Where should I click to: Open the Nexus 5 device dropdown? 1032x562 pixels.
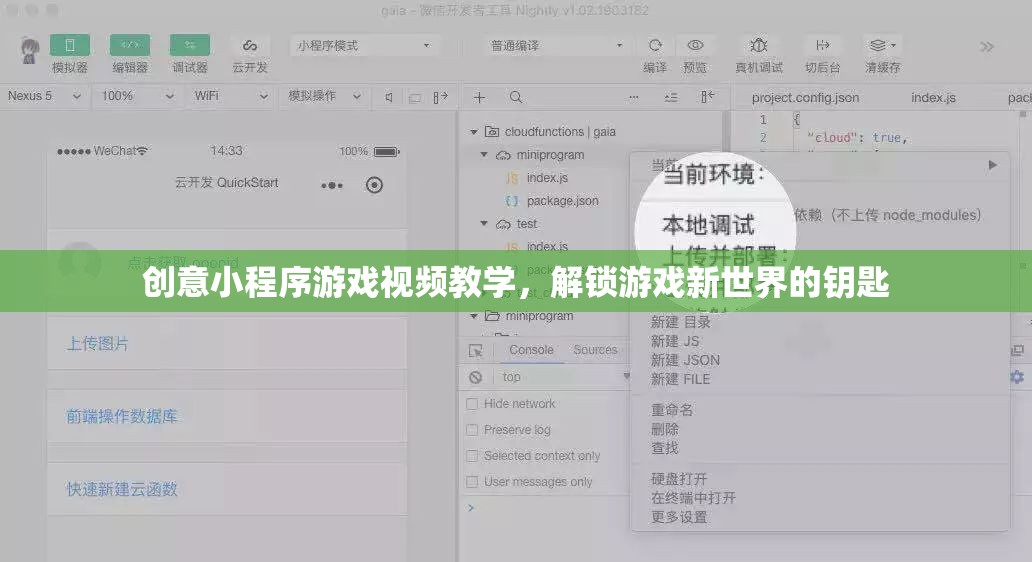click(x=44, y=96)
